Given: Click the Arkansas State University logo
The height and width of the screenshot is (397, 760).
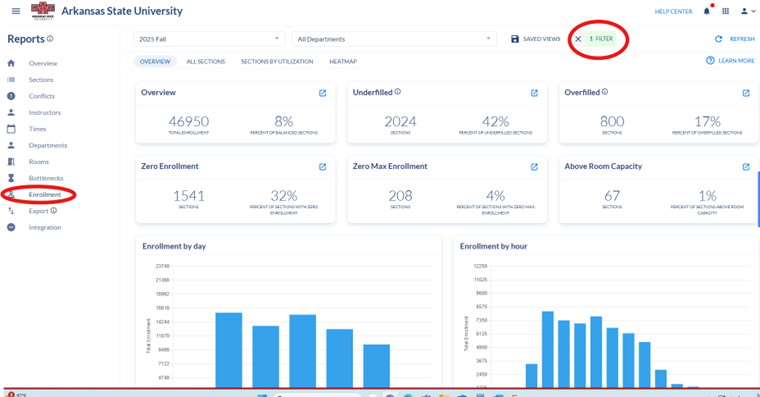Looking at the screenshot, I should 43,11.
